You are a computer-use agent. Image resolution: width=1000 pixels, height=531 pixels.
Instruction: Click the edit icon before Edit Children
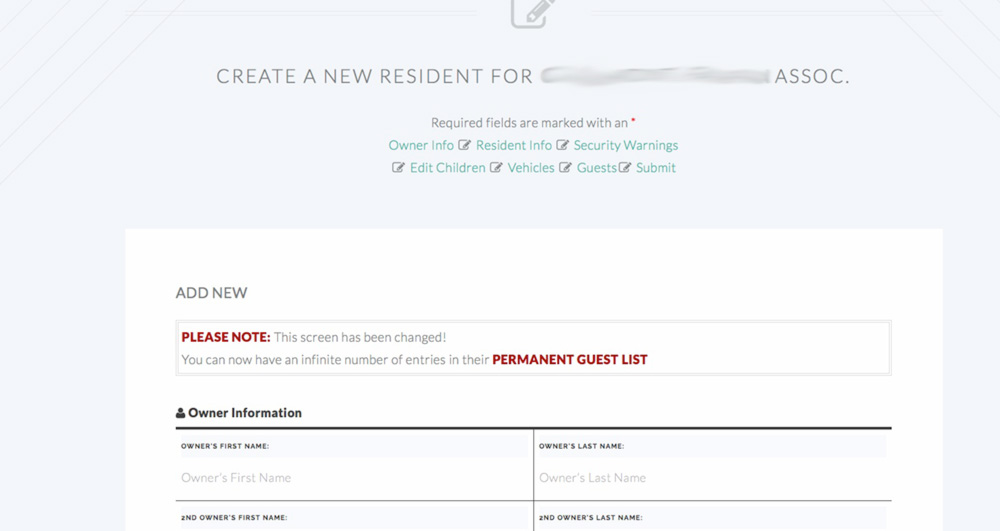coord(398,168)
